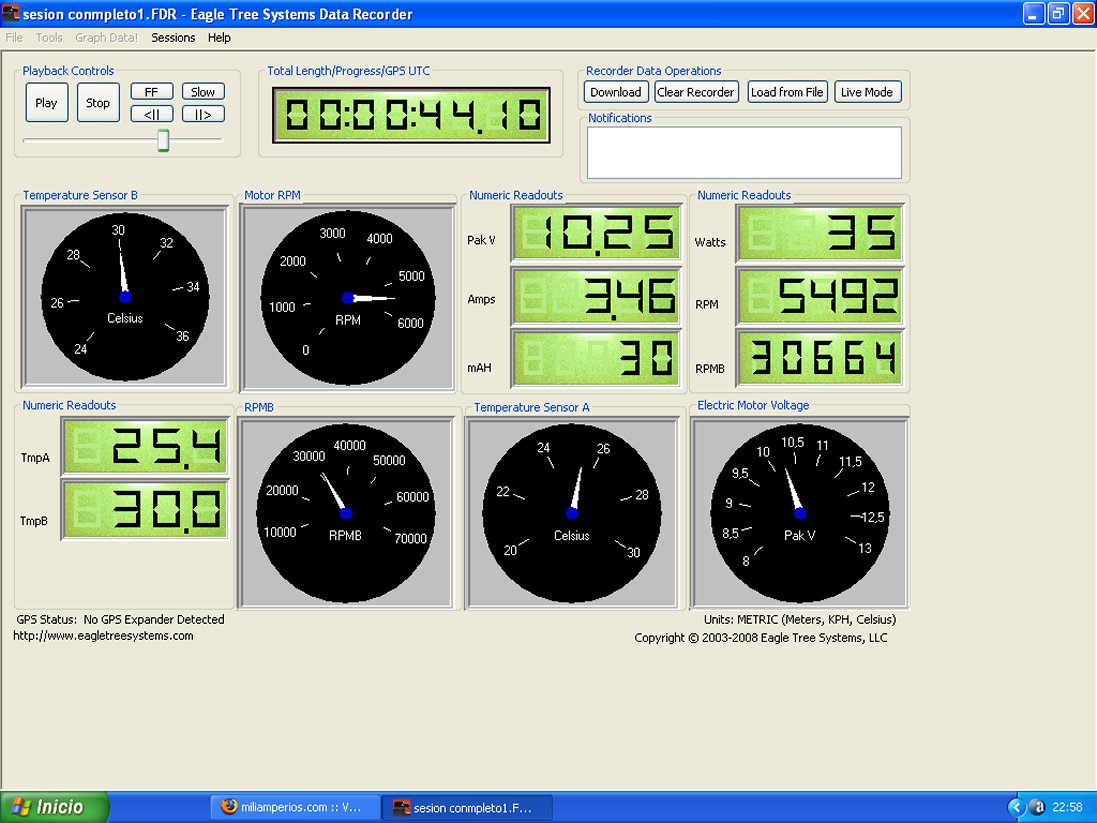The width and height of the screenshot is (1097, 823).
Task: Click the Temperature Sensor B gauge
Action: (125, 297)
